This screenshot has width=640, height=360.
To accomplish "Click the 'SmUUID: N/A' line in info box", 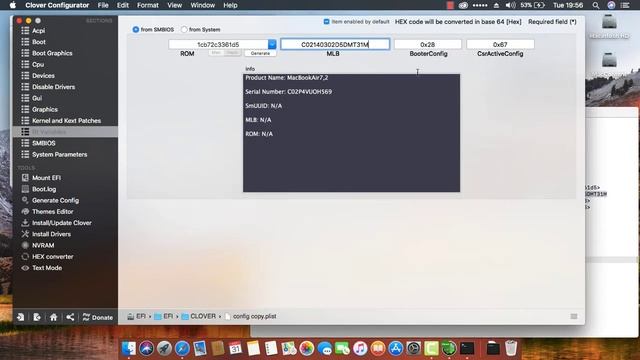I will (x=264, y=106).
